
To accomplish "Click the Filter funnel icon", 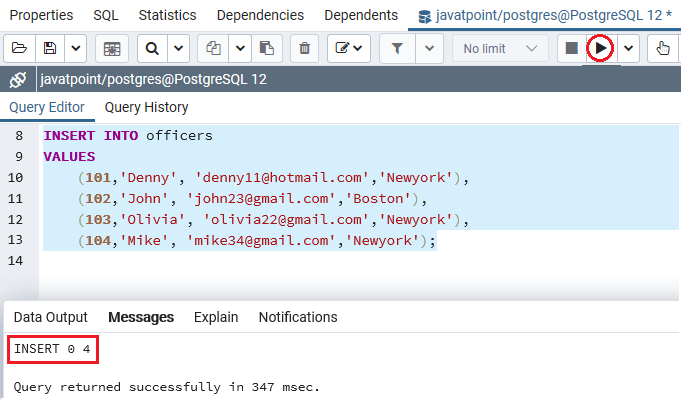I will [398, 48].
